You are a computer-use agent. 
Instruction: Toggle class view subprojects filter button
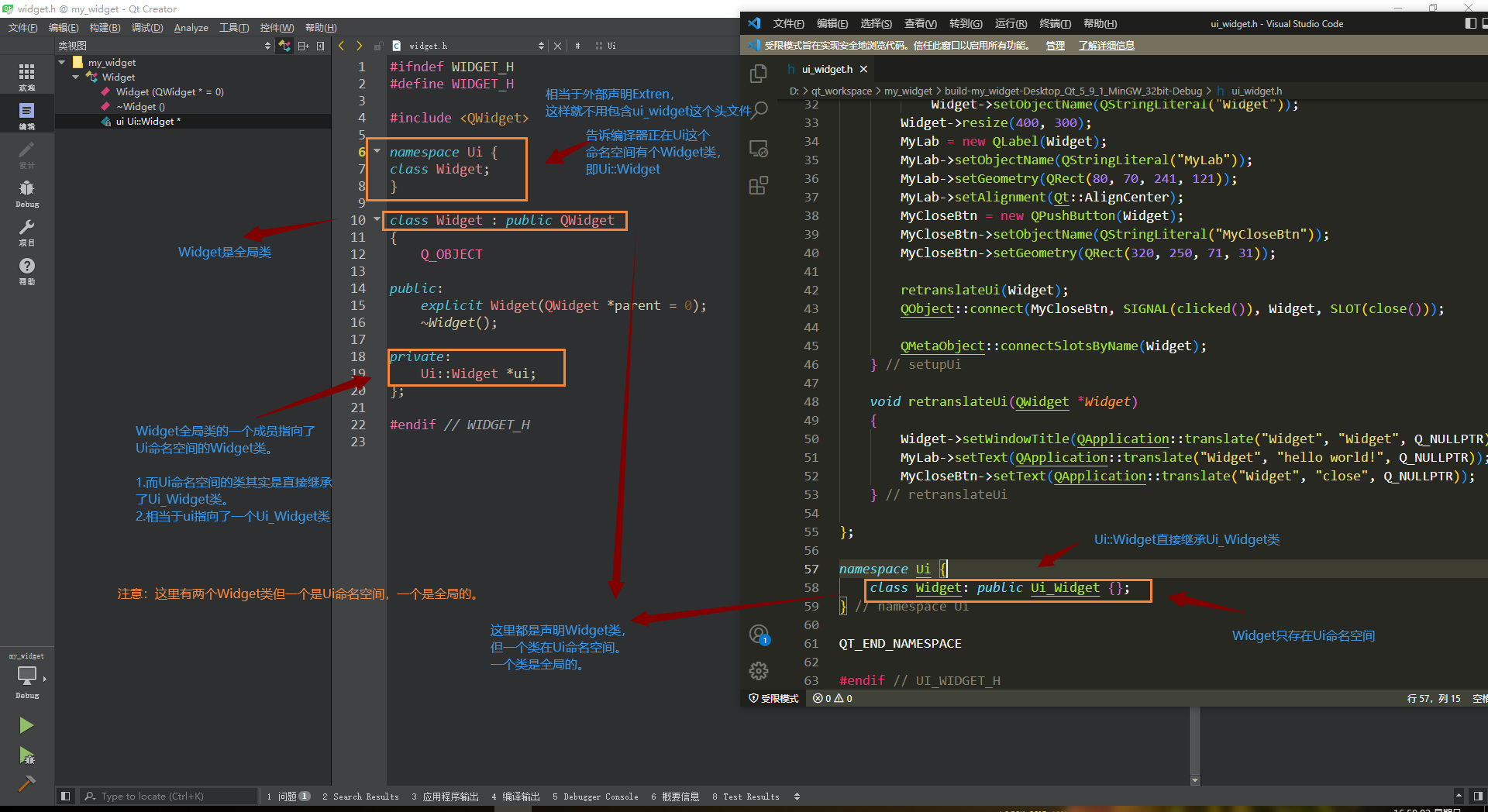[285, 46]
